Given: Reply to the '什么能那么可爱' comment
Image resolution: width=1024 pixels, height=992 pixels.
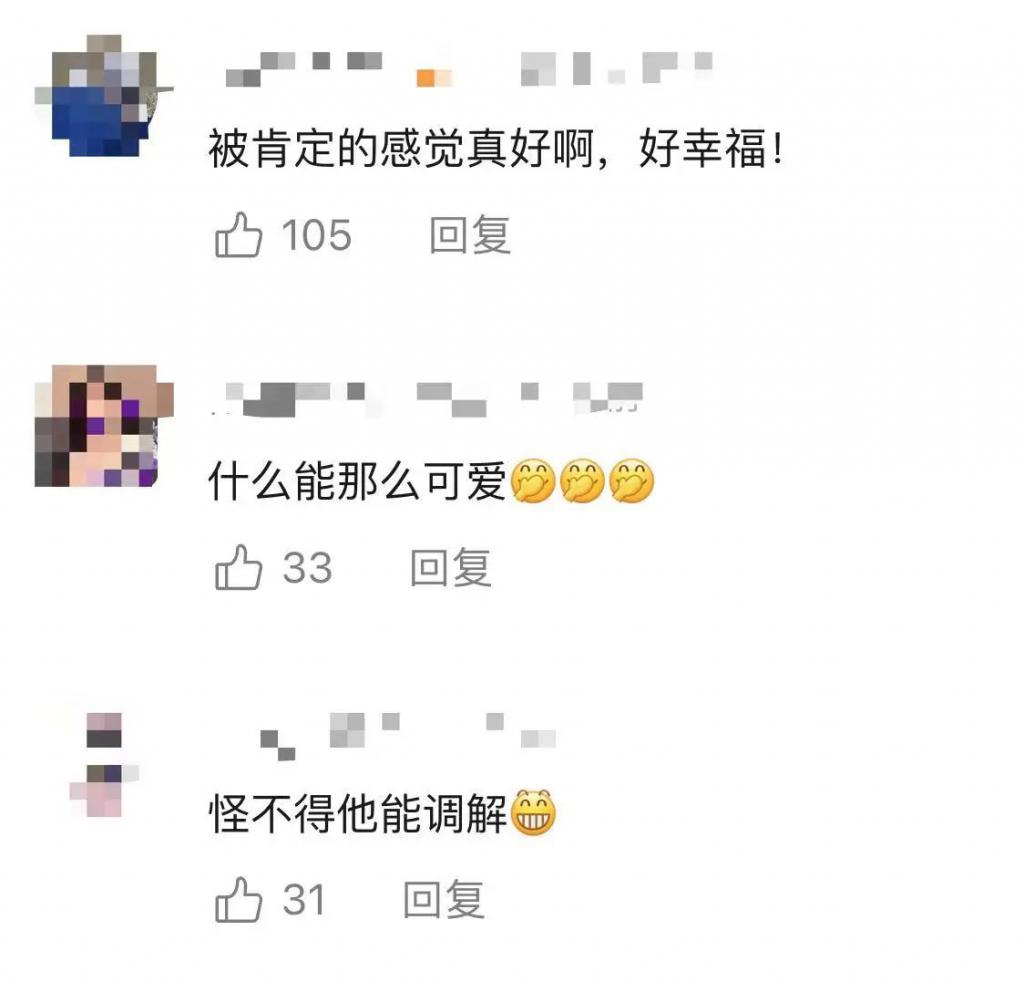Looking at the screenshot, I should (451, 567).
